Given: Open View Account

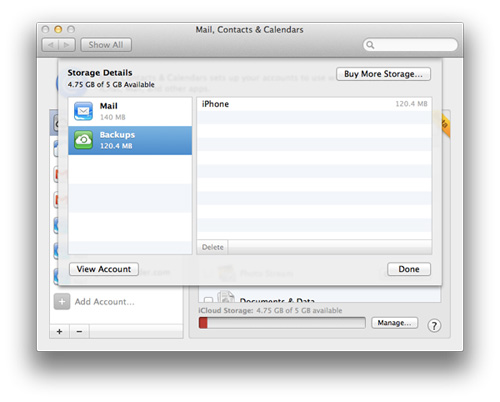Looking at the screenshot, I should [104, 269].
